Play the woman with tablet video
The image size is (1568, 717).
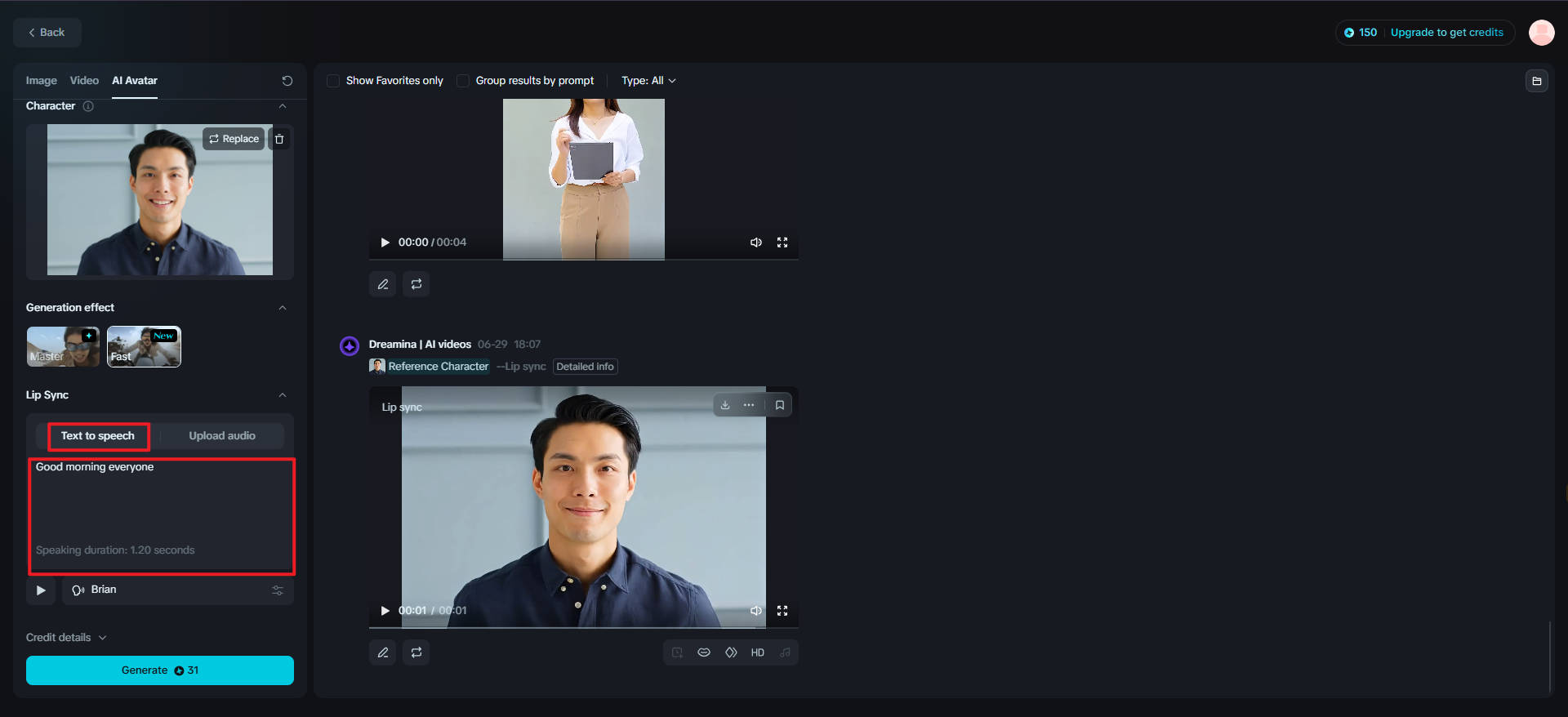(x=385, y=243)
